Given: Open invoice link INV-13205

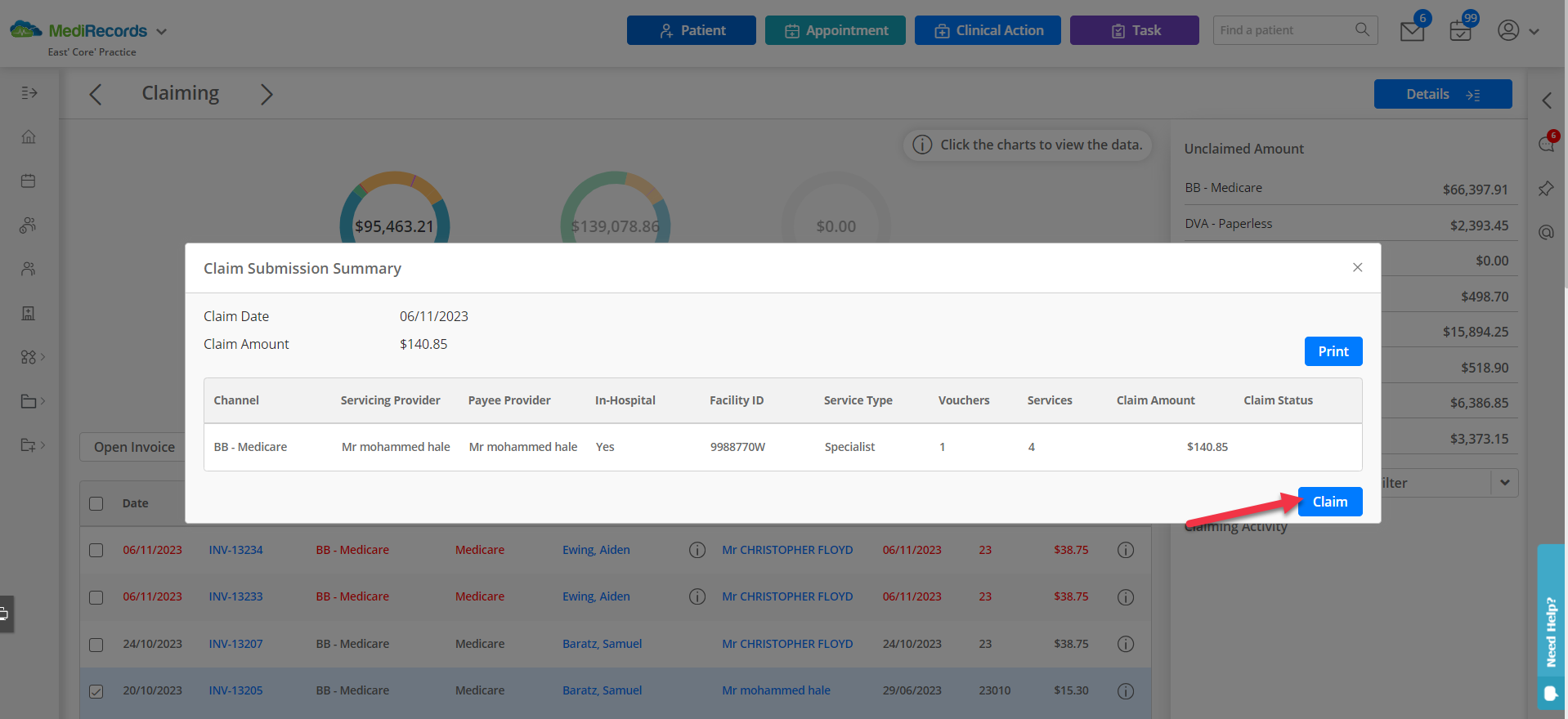Looking at the screenshot, I should (x=235, y=690).
